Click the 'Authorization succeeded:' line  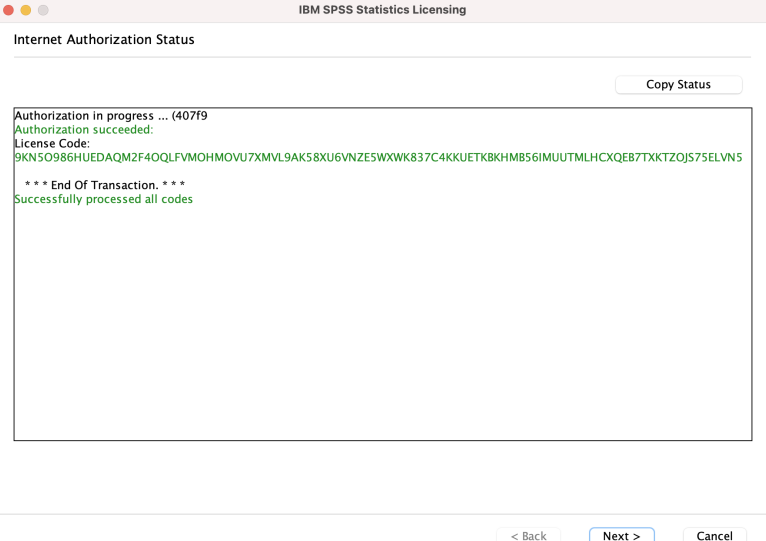[84, 130]
